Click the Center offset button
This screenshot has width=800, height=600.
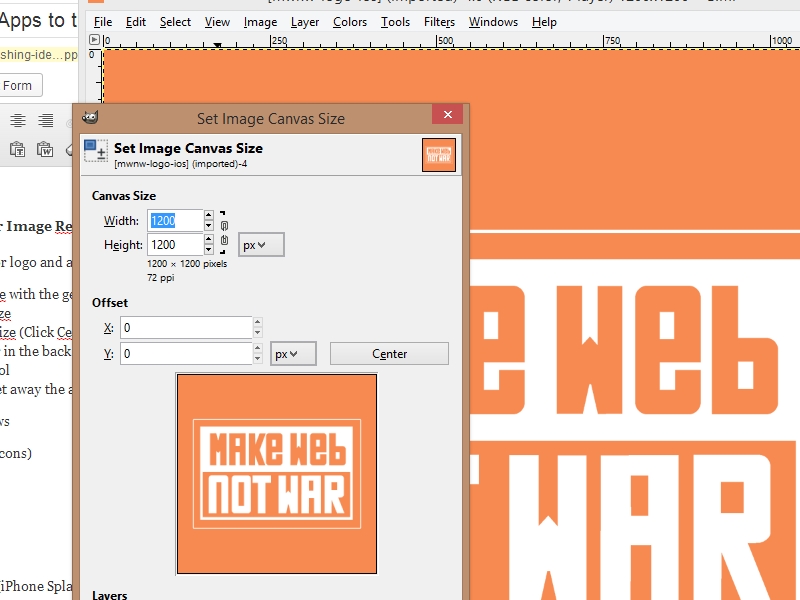pyautogui.click(x=389, y=354)
